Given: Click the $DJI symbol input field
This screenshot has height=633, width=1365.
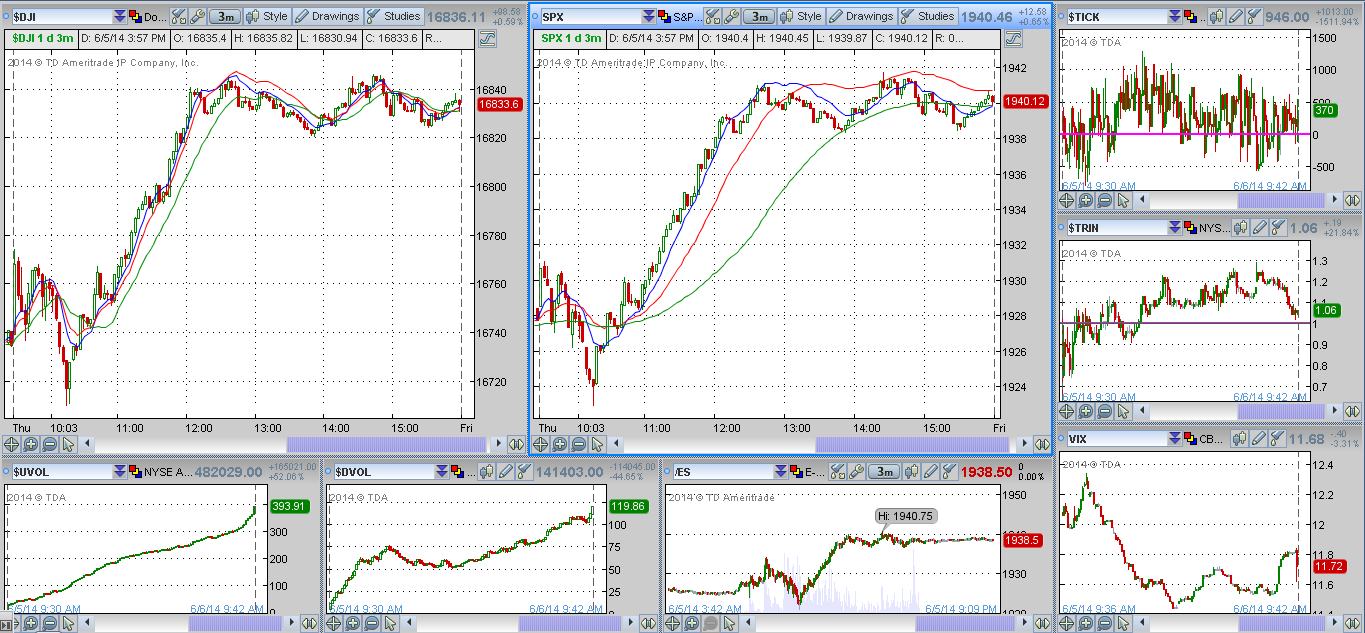Looking at the screenshot, I should click(62, 17).
